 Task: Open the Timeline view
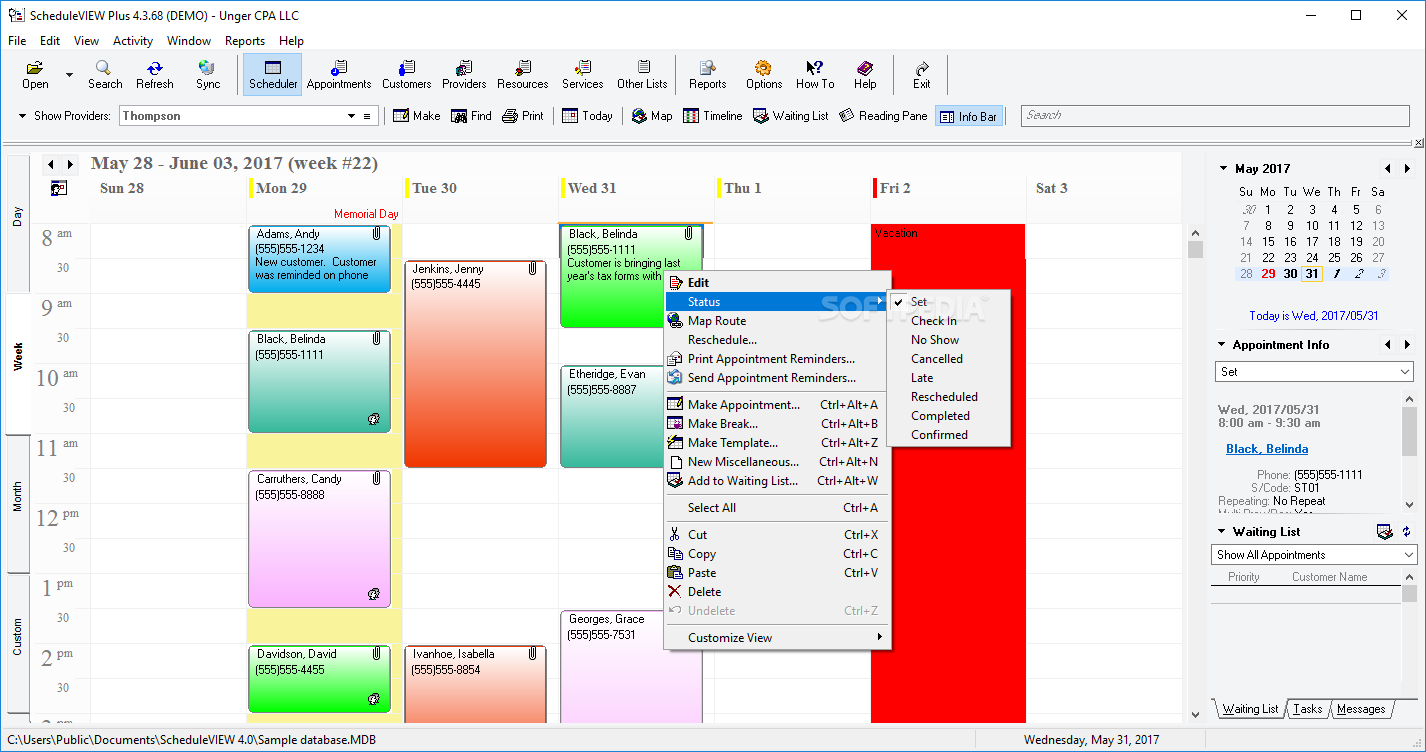[x=713, y=116]
